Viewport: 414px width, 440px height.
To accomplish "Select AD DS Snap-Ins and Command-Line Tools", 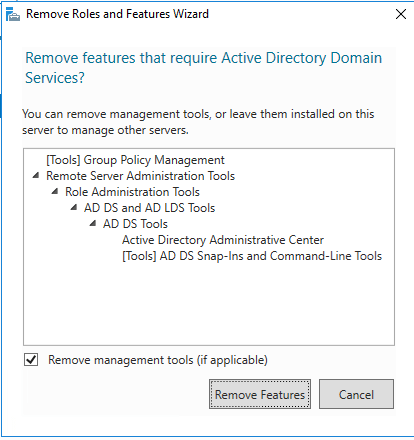I will (x=252, y=256).
